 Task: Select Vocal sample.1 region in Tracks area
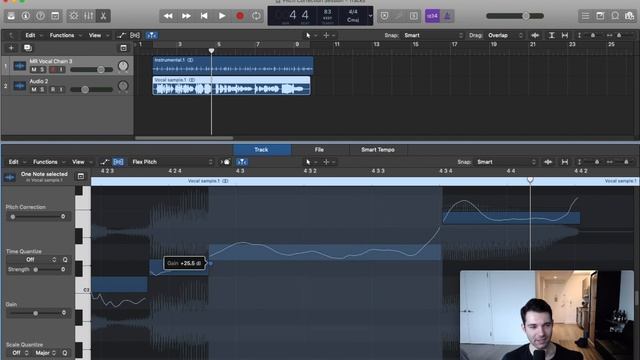point(231,86)
